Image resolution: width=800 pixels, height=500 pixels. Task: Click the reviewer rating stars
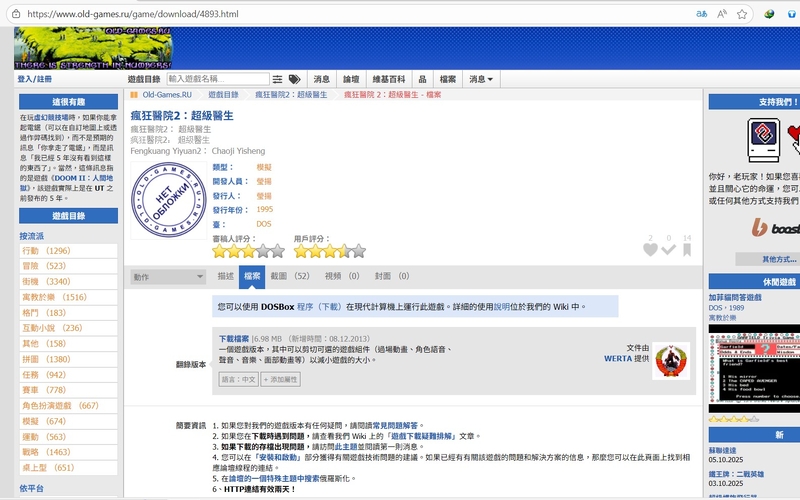pyautogui.click(x=248, y=251)
